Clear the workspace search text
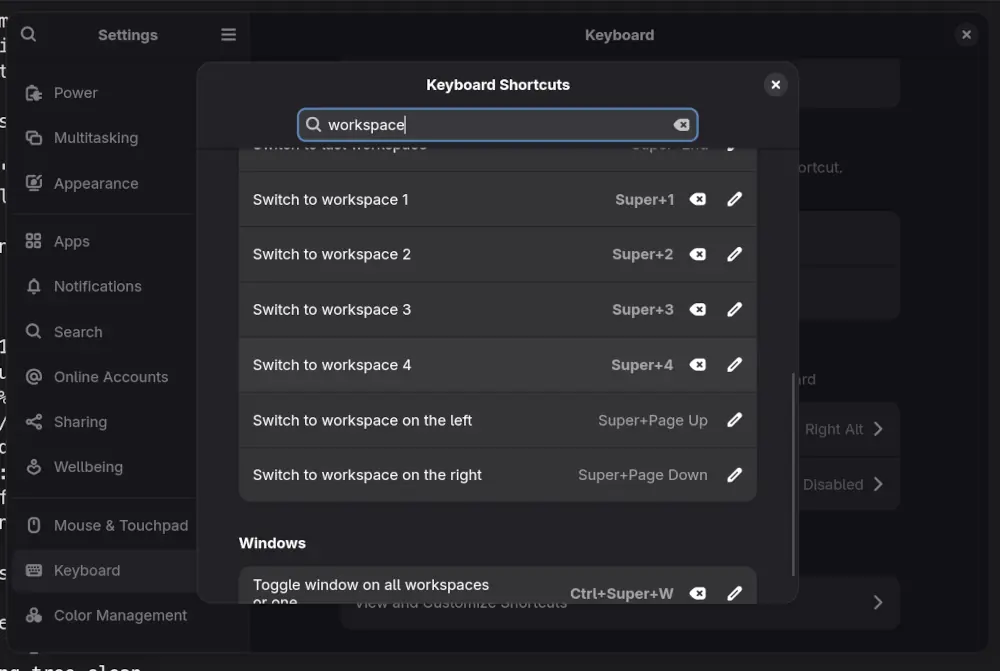Image resolution: width=1000 pixels, height=671 pixels. (681, 125)
